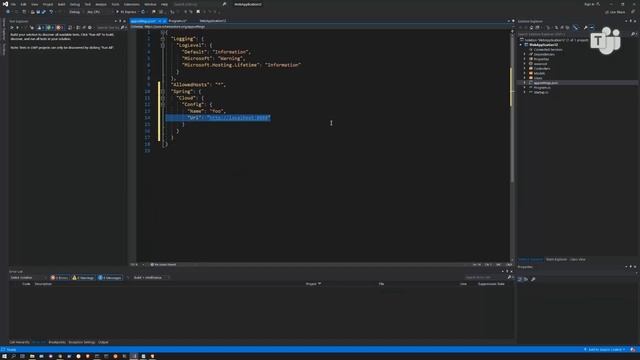The height and width of the screenshot is (360, 640).
Task: Start debugging with IIS Express button
Action: [x=127, y=12]
